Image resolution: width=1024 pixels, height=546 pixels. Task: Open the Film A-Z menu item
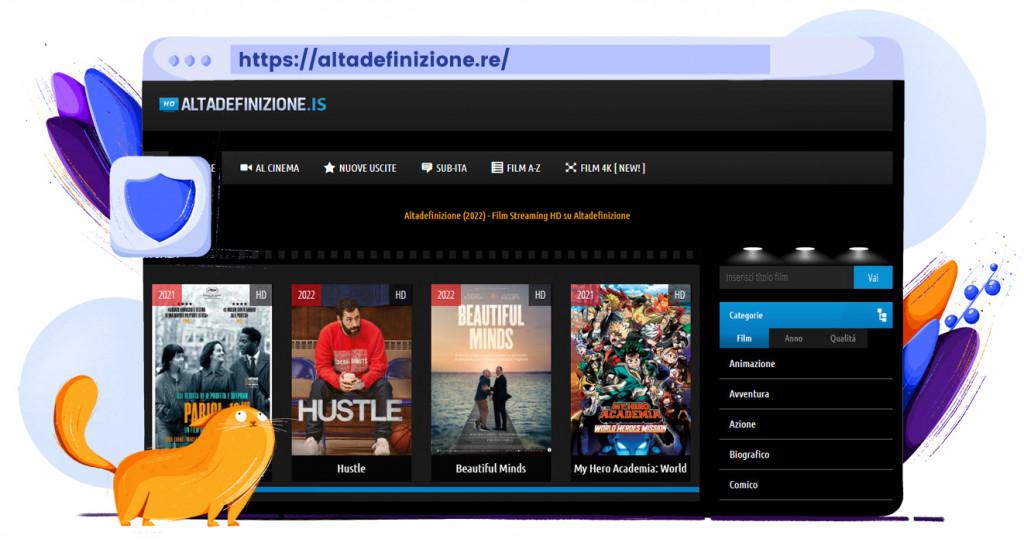[516, 168]
